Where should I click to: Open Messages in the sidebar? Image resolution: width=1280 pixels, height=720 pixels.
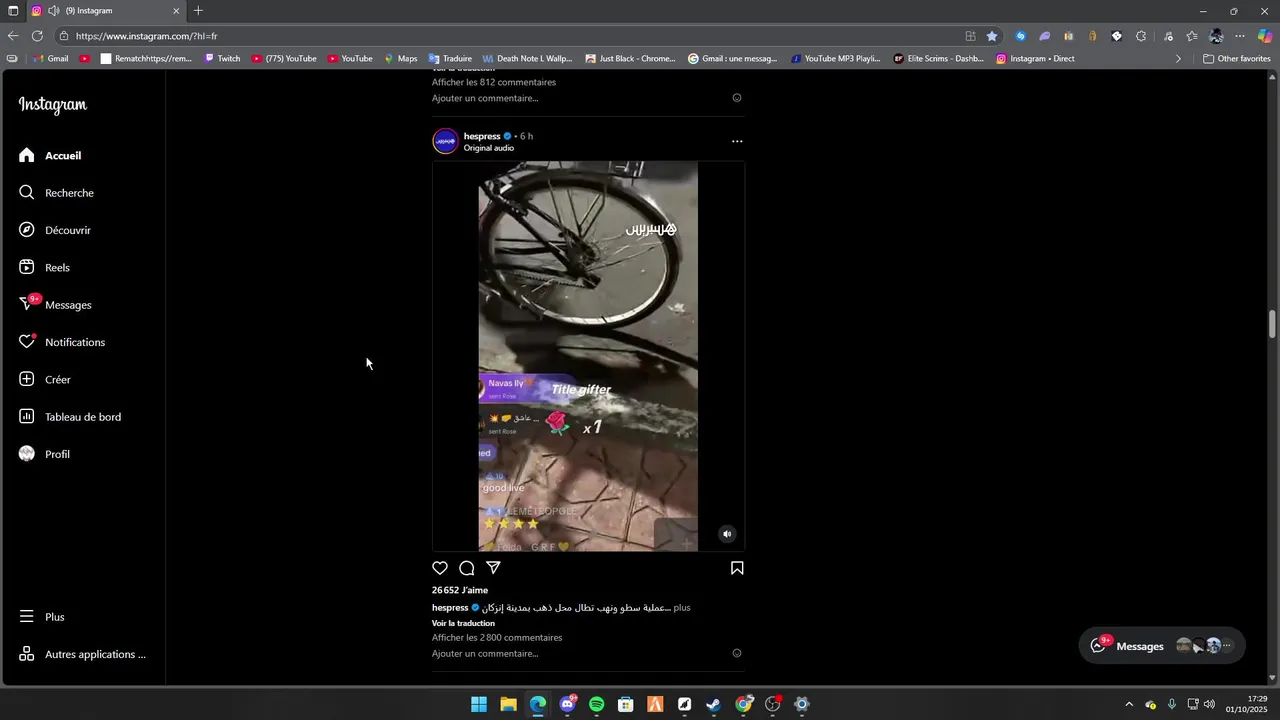(x=68, y=305)
